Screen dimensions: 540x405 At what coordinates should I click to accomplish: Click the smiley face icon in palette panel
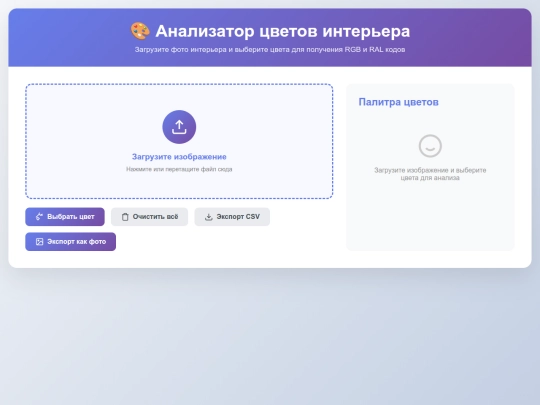(x=430, y=146)
